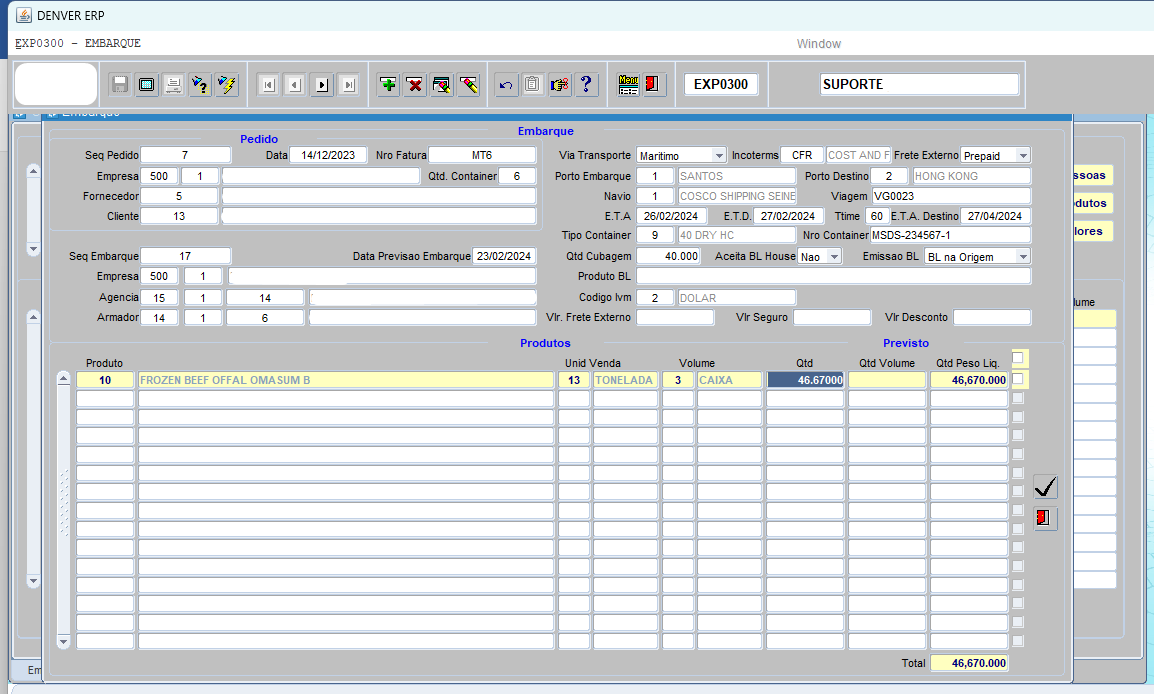Click the Enter Query flashlight question icon

click(x=200, y=85)
